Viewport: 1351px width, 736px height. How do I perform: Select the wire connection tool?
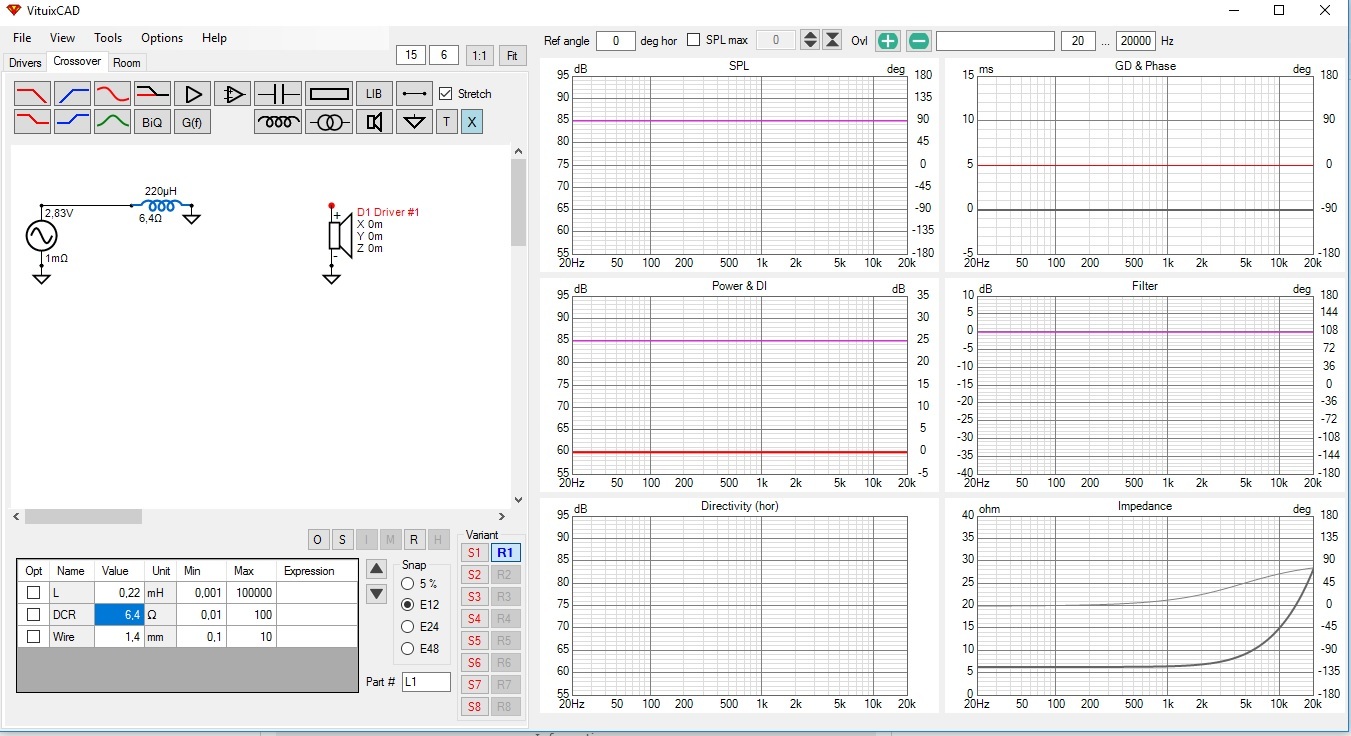[x=414, y=94]
